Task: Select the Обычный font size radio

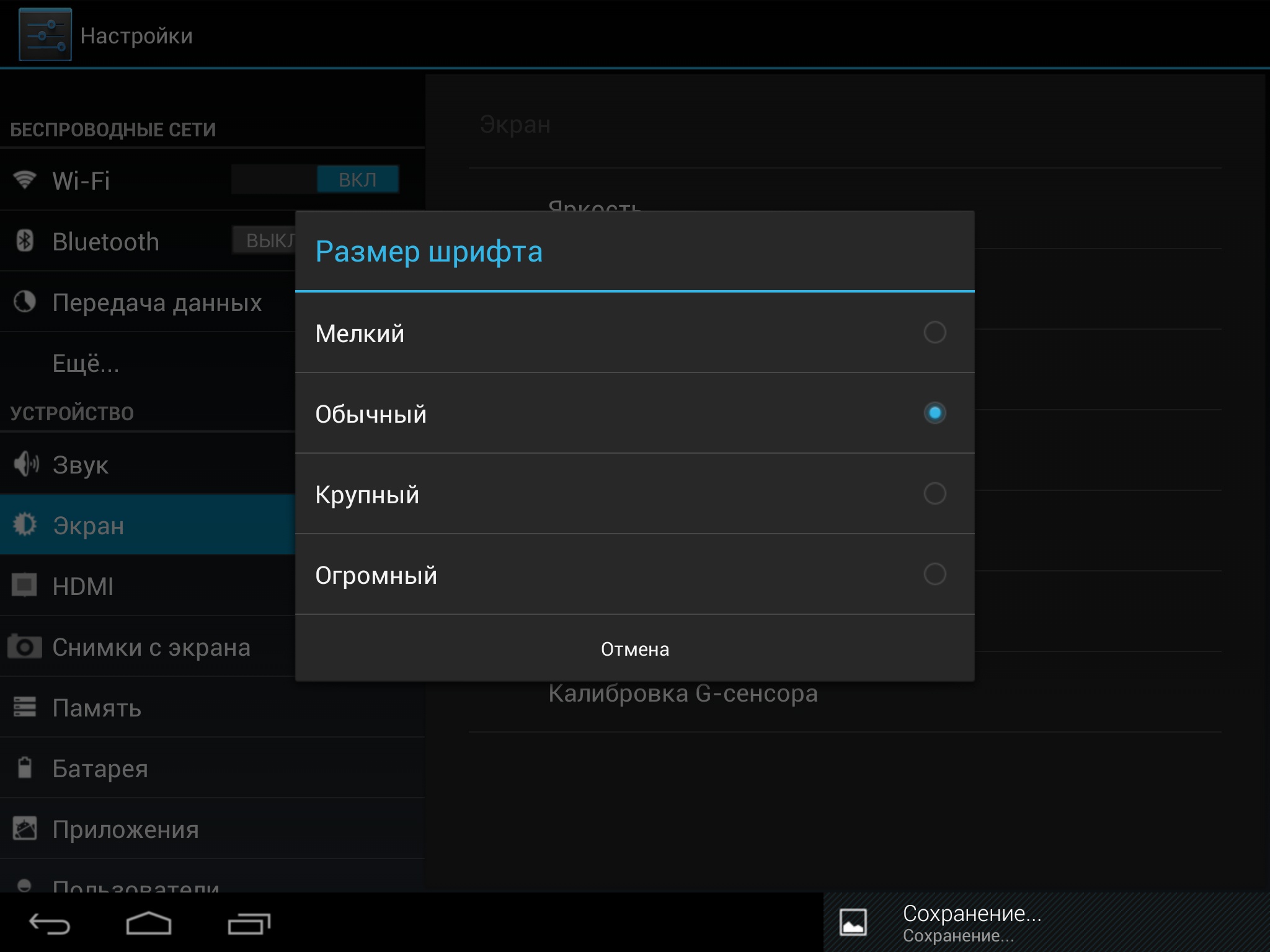Action: [x=935, y=413]
